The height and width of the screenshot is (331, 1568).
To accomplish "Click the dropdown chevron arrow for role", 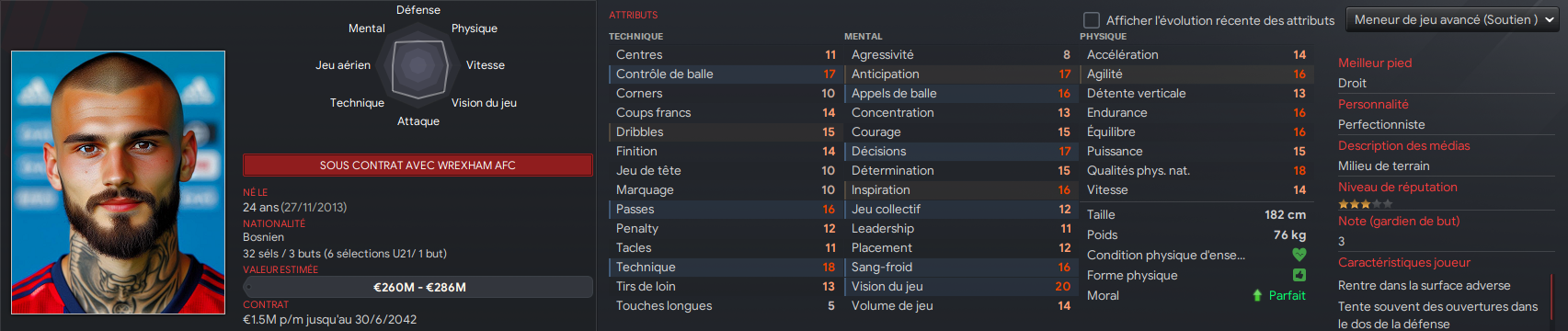I will [x=1550, y=20].
